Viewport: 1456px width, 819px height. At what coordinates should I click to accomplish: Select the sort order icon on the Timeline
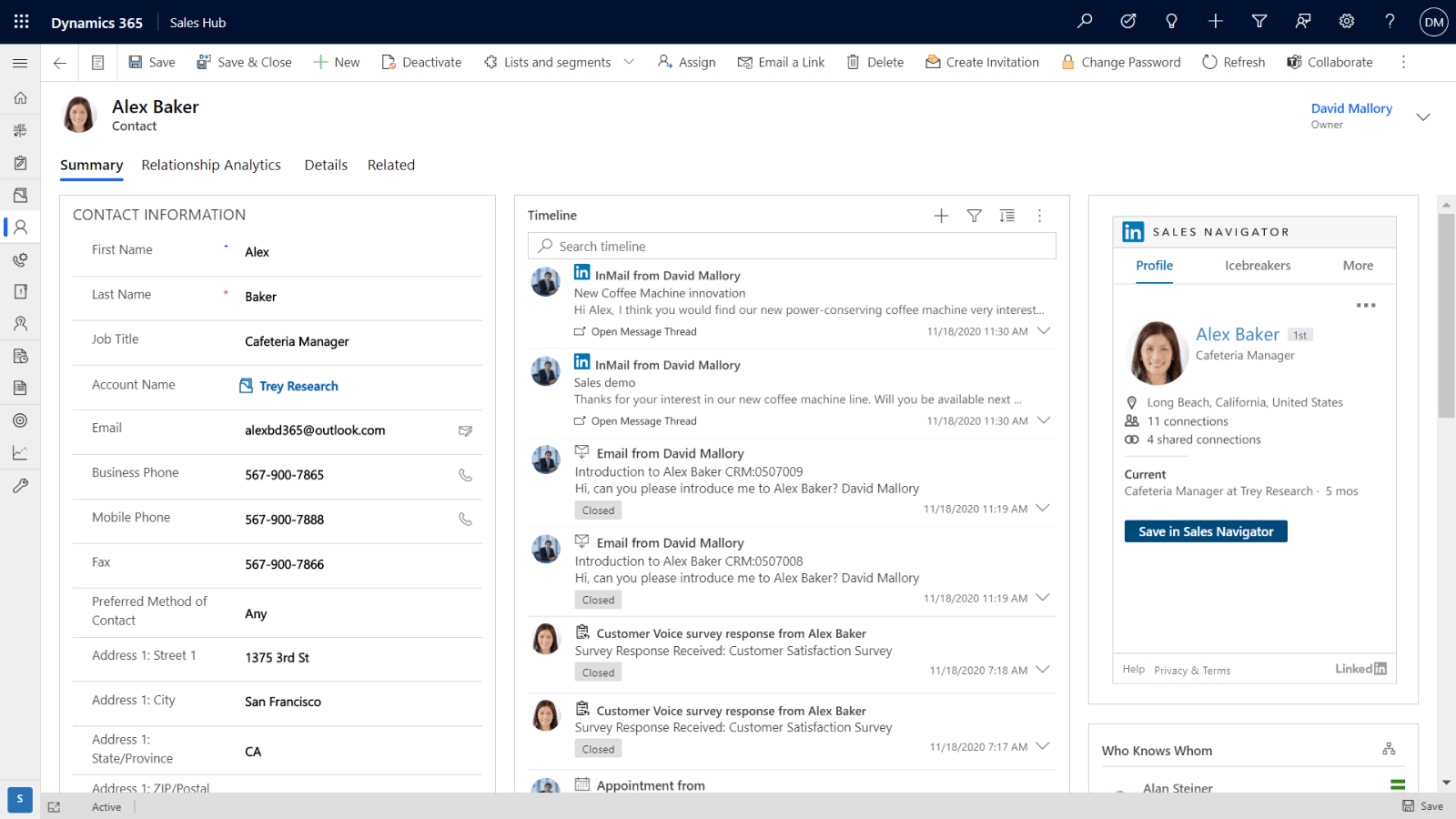tap(1006, 216)
